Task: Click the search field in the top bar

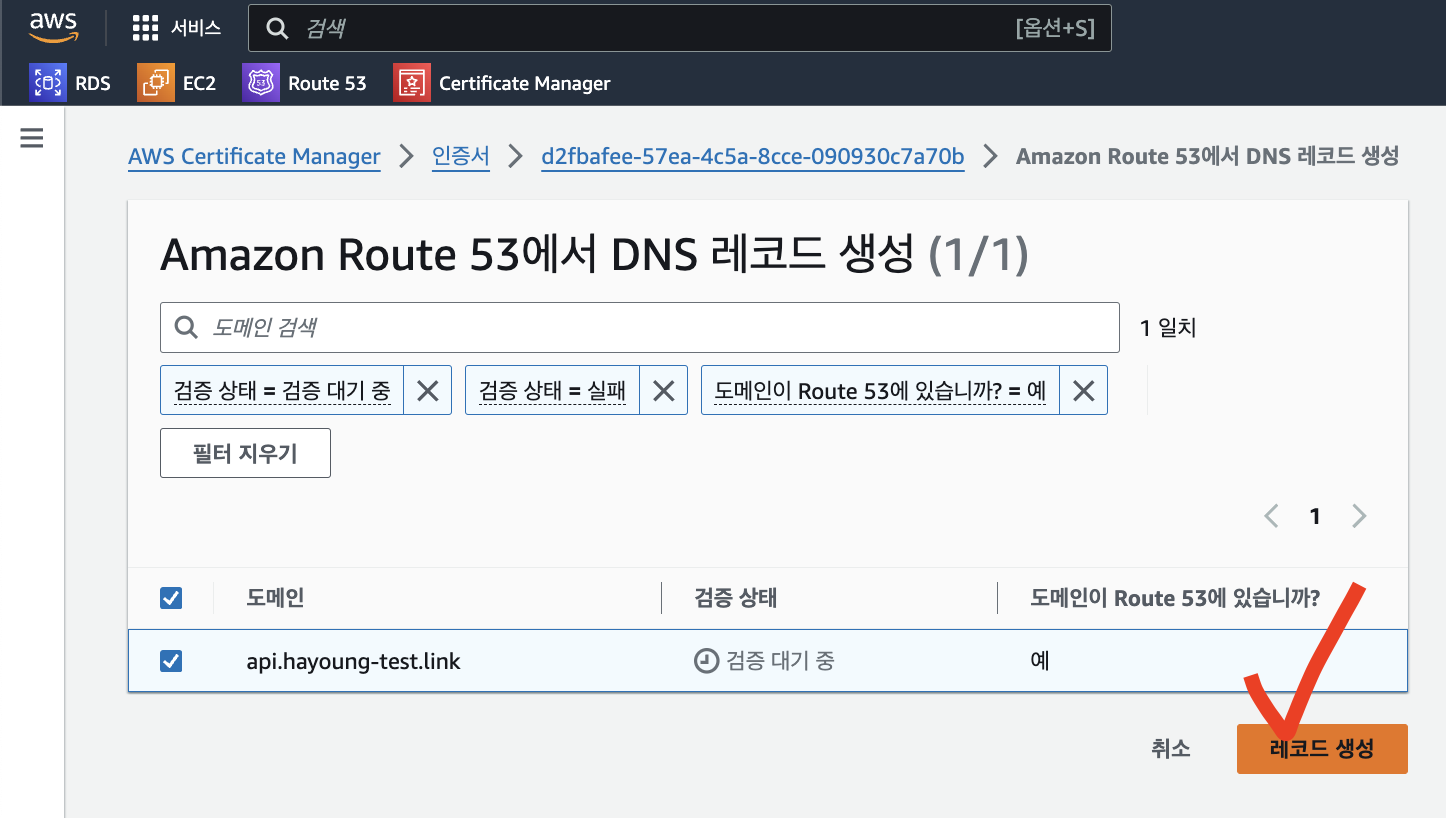Action: pyautogui.click(x=680, y=28)
